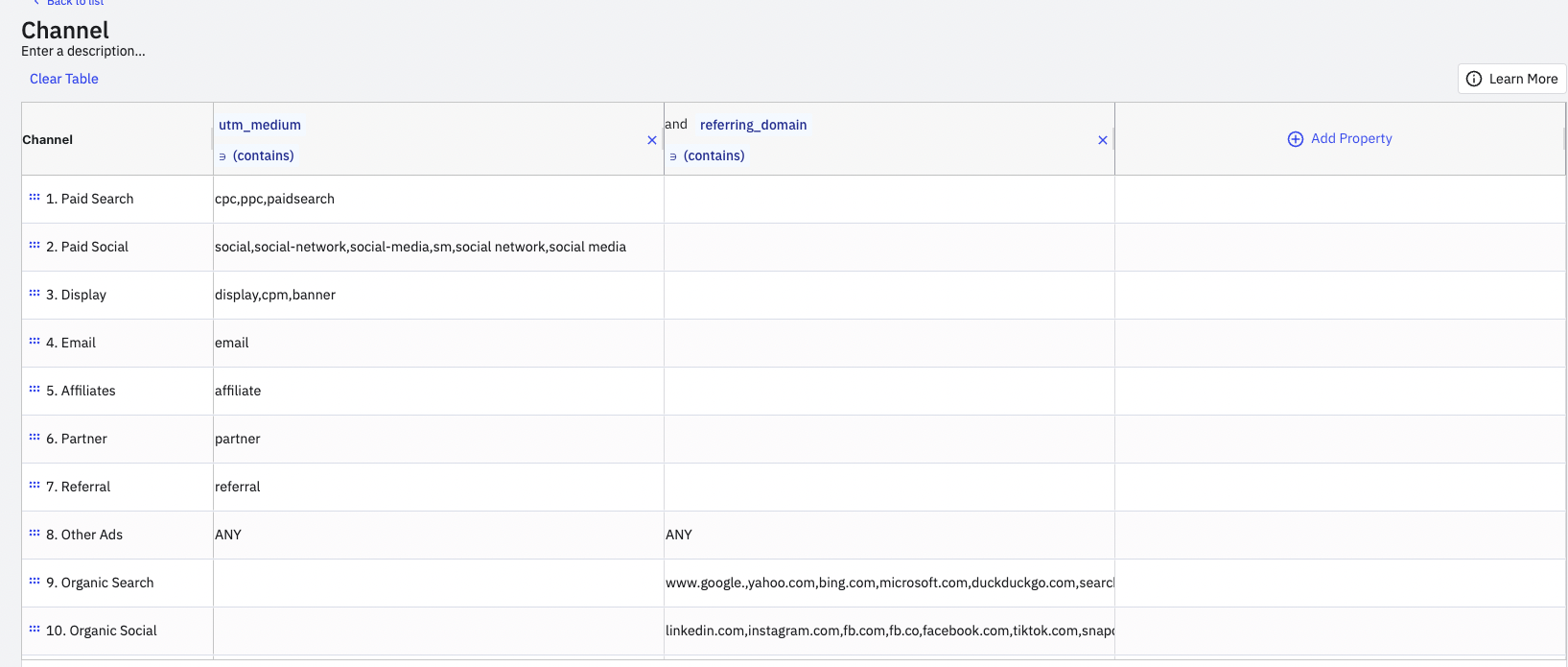Open the Learn More help button

(x=1511, y=79)
